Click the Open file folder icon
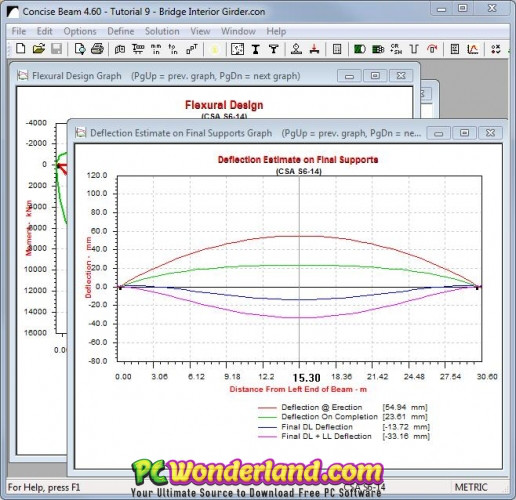 39,49
